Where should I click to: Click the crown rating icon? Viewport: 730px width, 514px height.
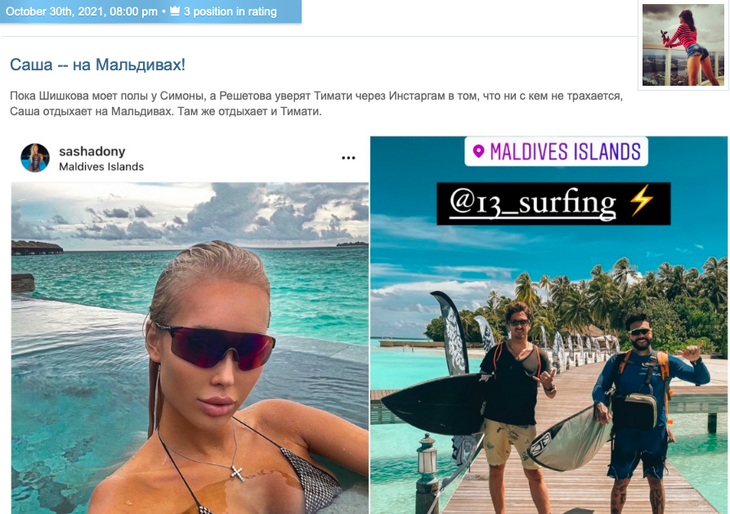[175, 11]
